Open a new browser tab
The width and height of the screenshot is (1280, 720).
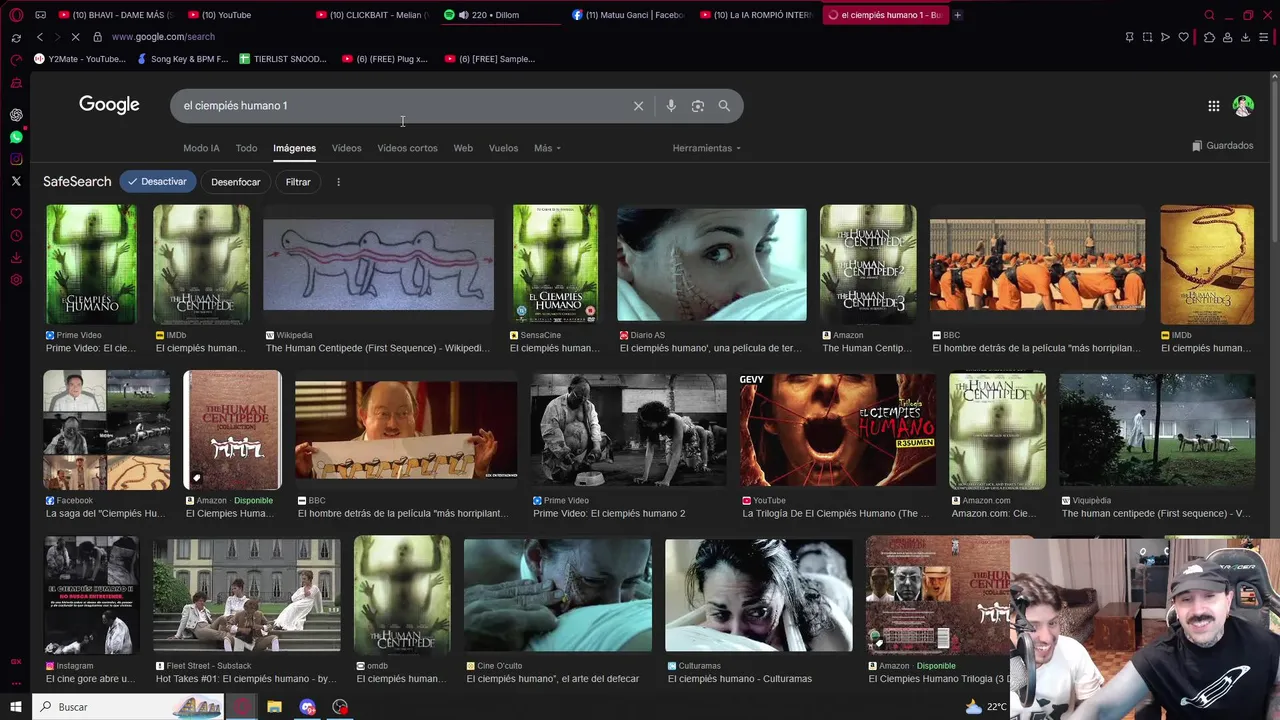[957, 15]
